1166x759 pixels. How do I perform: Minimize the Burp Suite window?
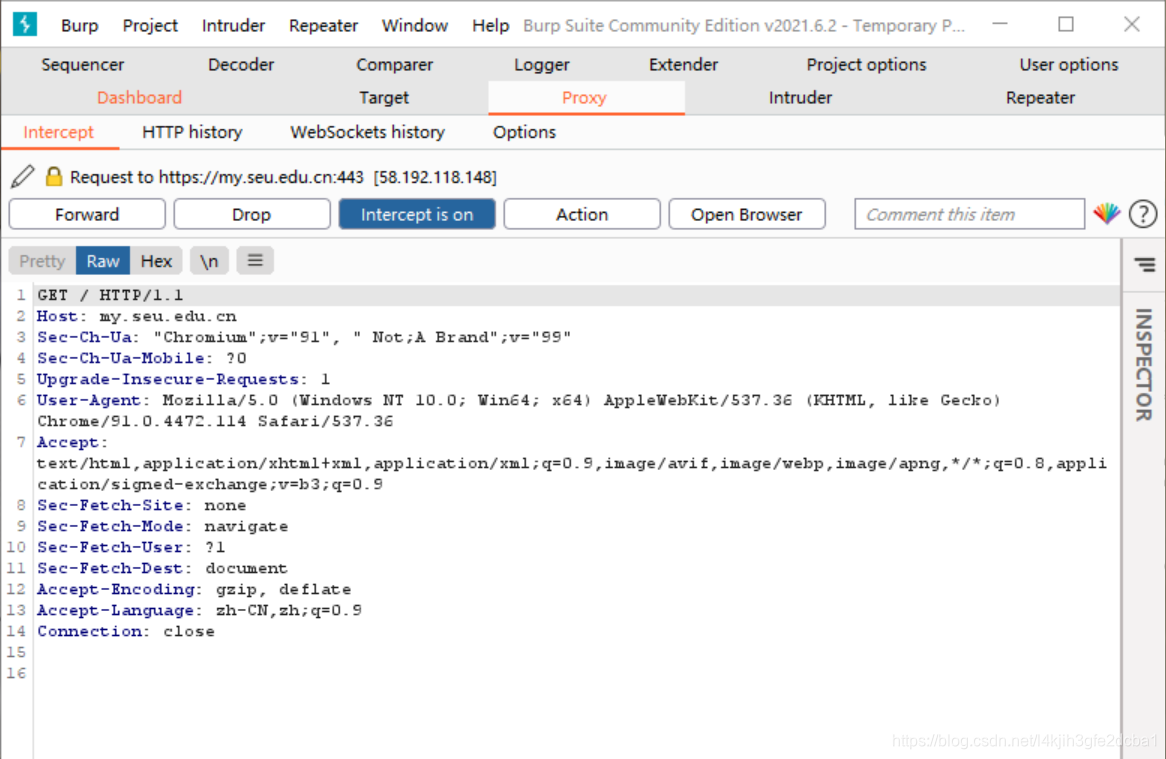[x=1000, y=25]
